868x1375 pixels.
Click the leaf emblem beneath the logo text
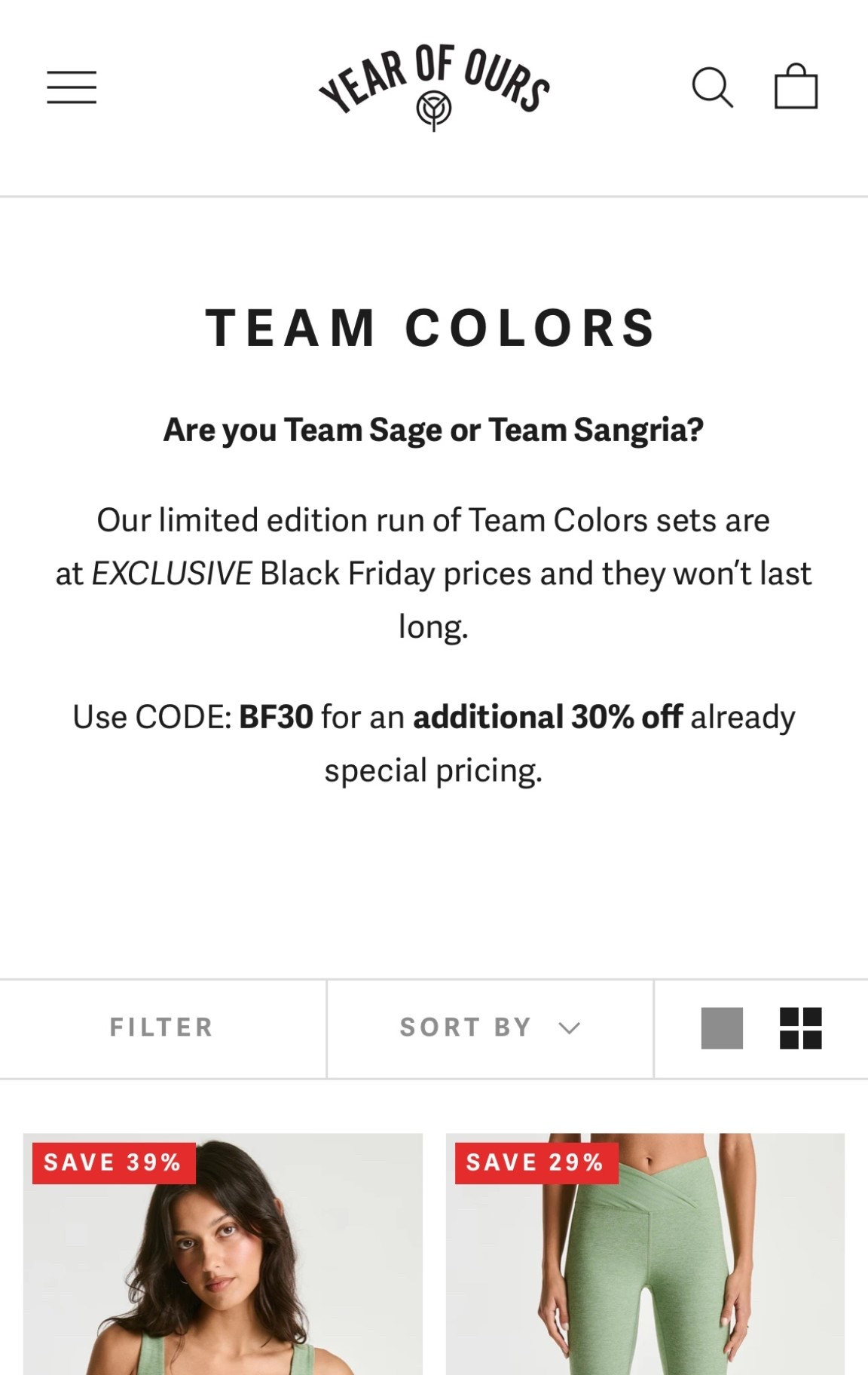[x=434, y=109]
